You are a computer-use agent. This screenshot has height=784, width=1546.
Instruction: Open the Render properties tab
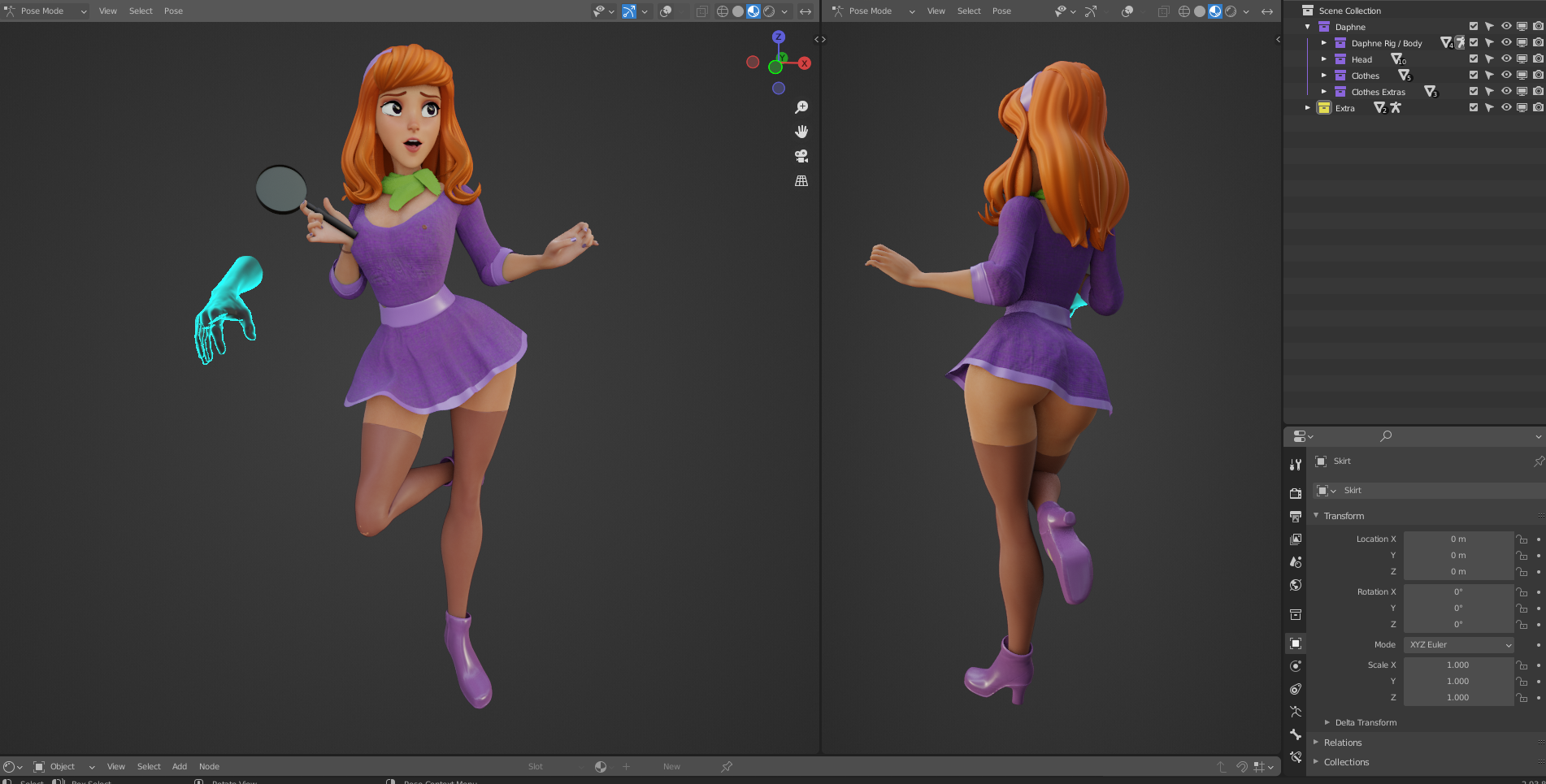[x=1296, y=493]
